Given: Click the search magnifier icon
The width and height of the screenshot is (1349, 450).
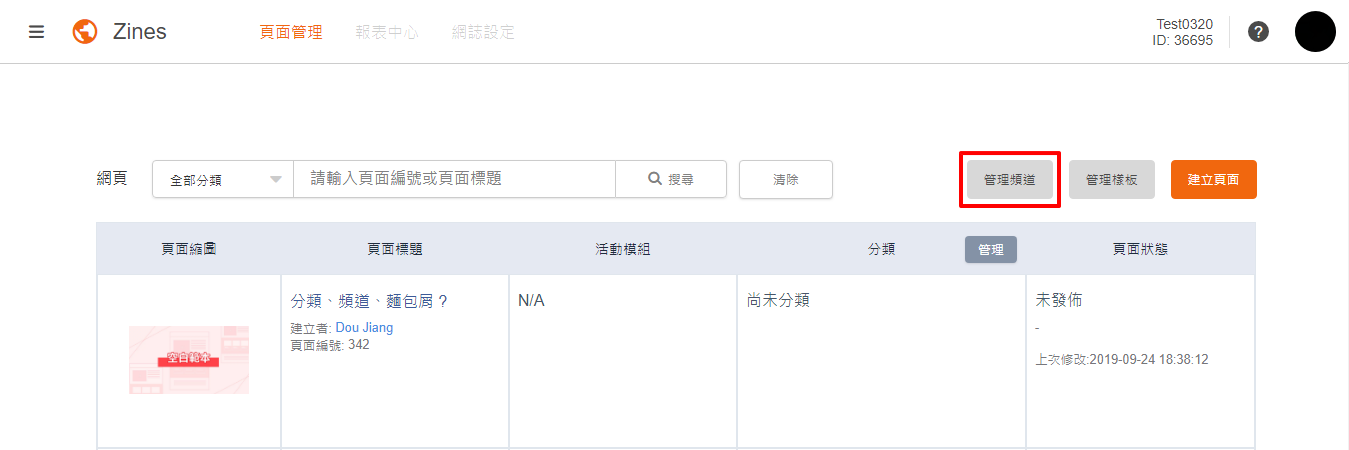Looking at the screenshot, I should pos(655,179).
